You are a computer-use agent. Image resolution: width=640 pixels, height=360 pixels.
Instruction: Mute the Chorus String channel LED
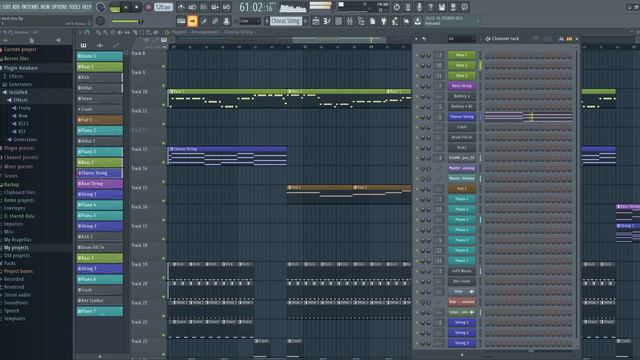coord(417,117)
